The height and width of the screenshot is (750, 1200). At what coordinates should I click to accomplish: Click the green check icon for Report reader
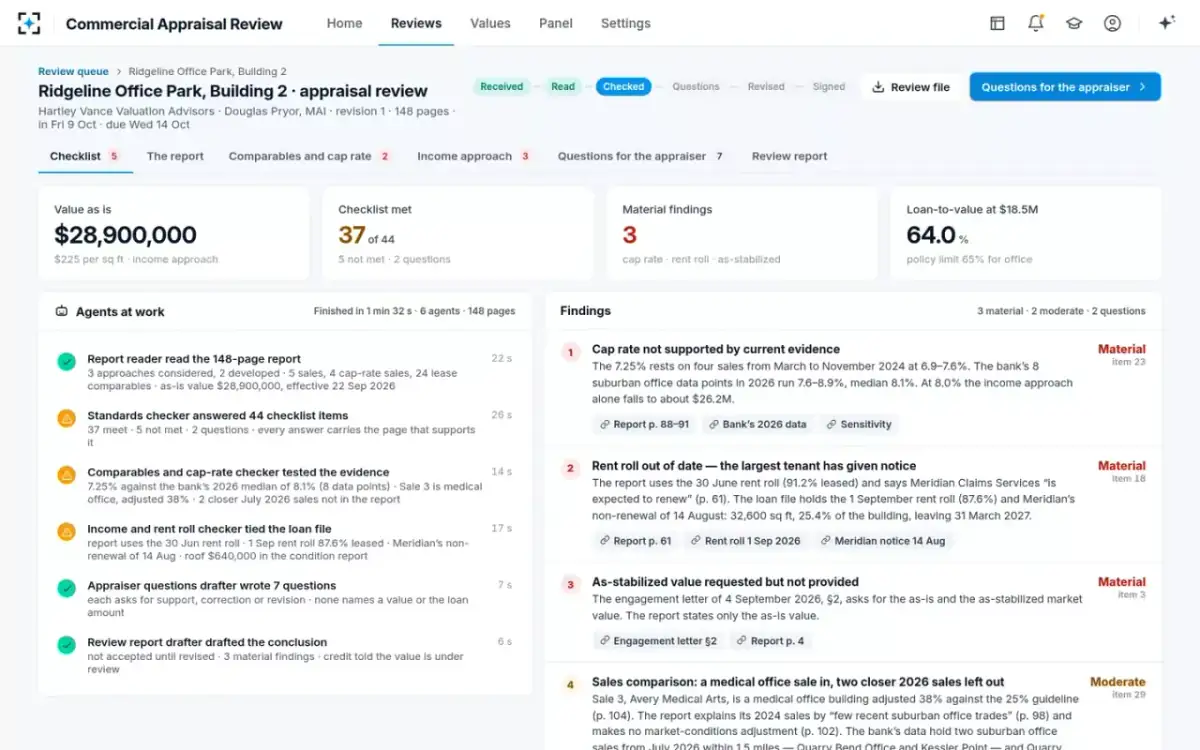coord(66,361)
